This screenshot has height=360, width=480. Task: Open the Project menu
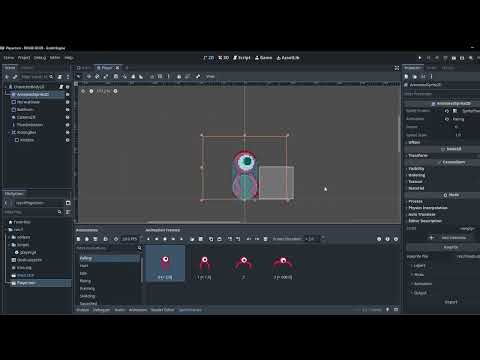click(24, 58)
